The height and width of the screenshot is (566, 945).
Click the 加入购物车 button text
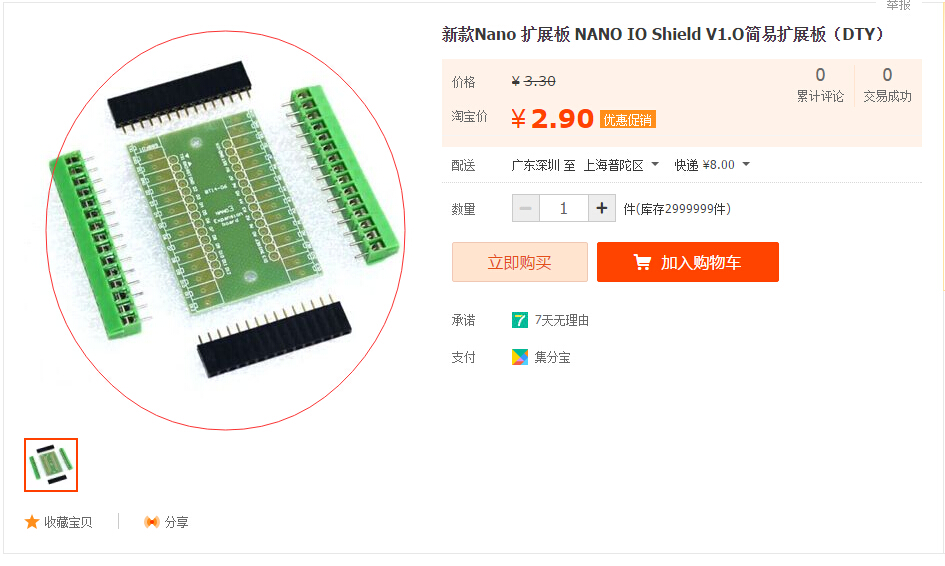coord(701,263)
